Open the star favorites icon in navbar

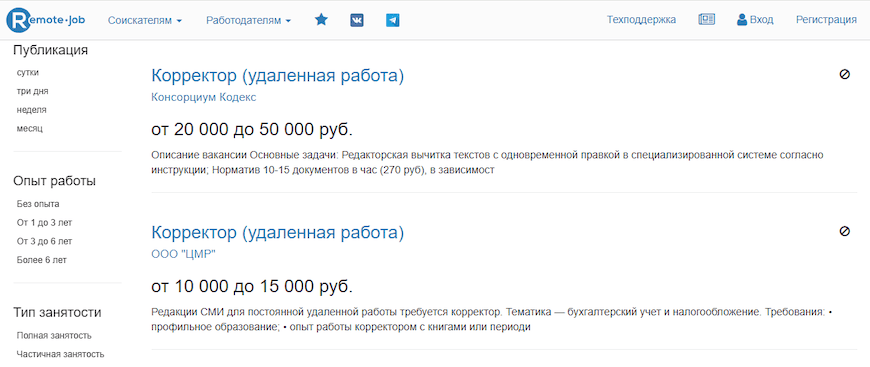(321, 20)
